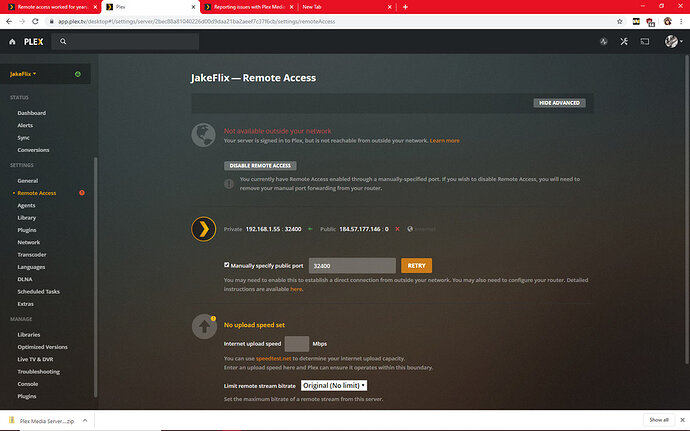Open Extras settings

point(26,304)
